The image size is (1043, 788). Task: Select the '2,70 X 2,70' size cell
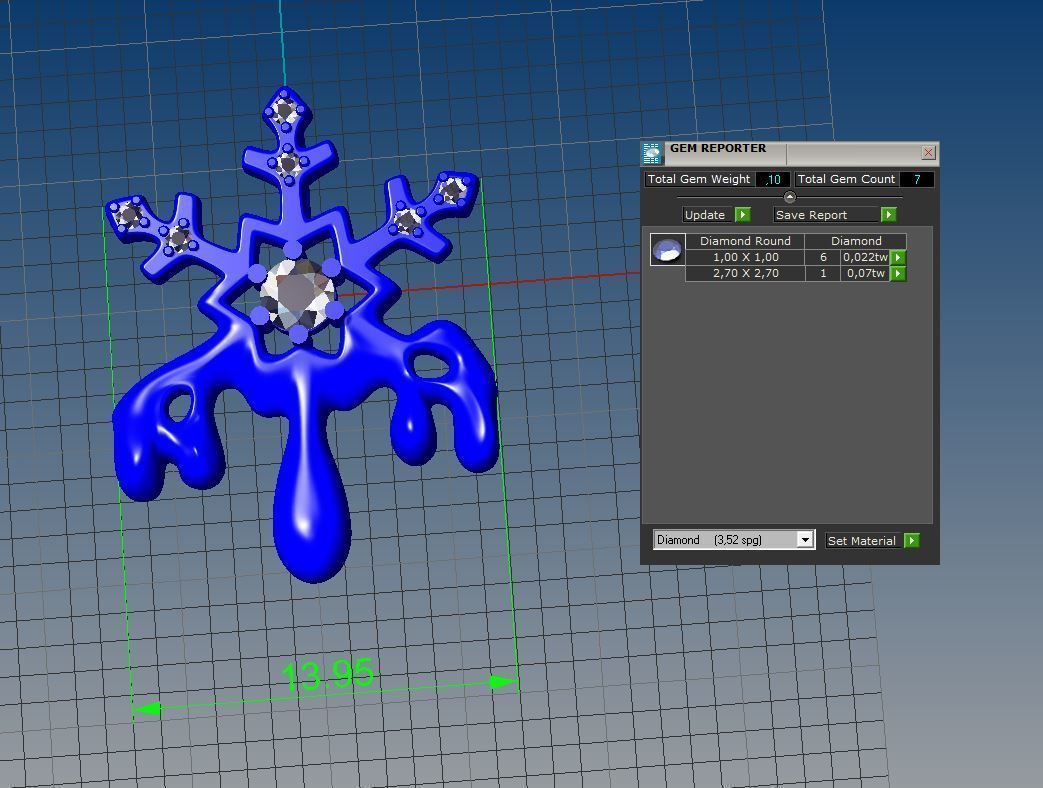pyautogui.click(x=745, y=273)
